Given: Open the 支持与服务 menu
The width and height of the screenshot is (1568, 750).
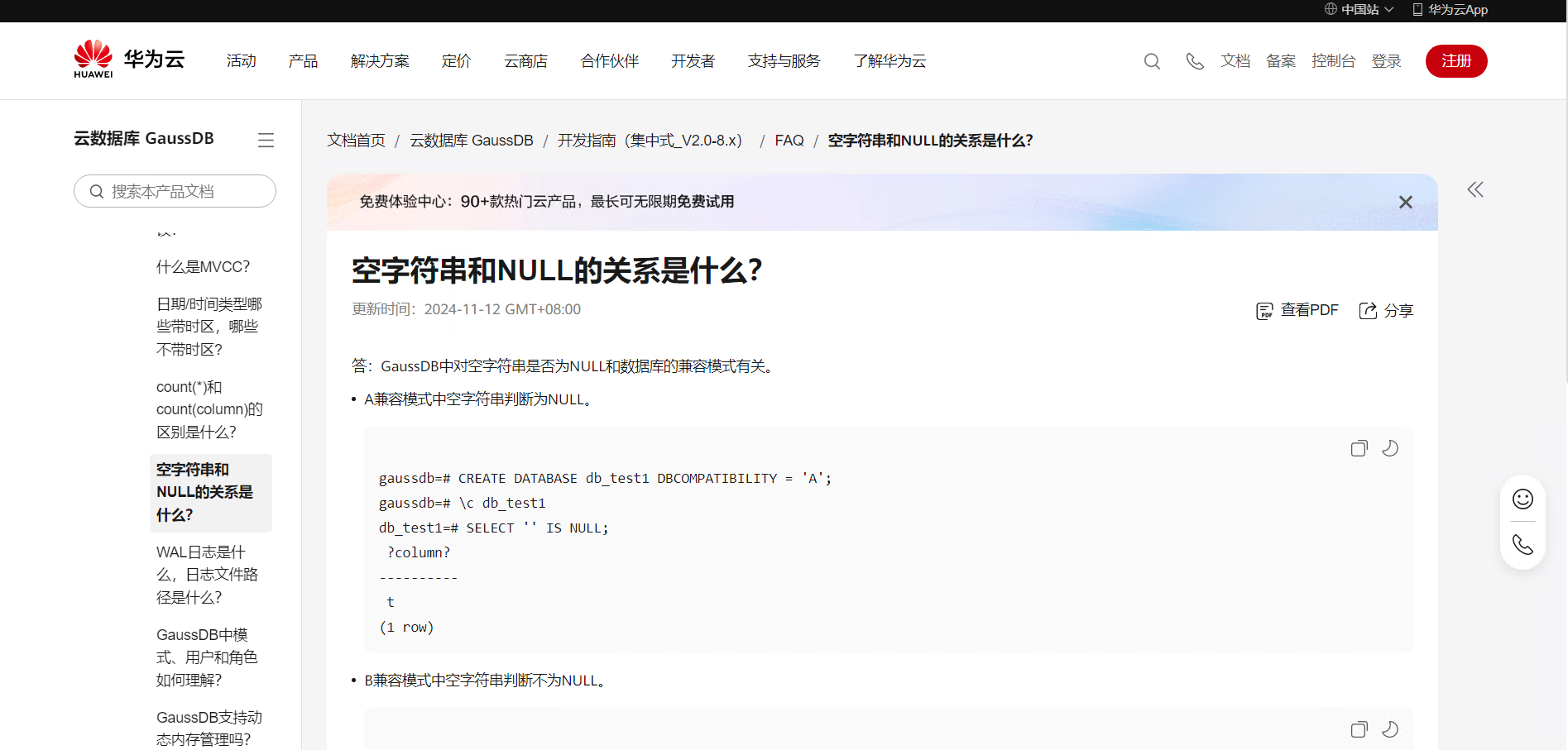Looking at the screenshot, I should point(784,61).
